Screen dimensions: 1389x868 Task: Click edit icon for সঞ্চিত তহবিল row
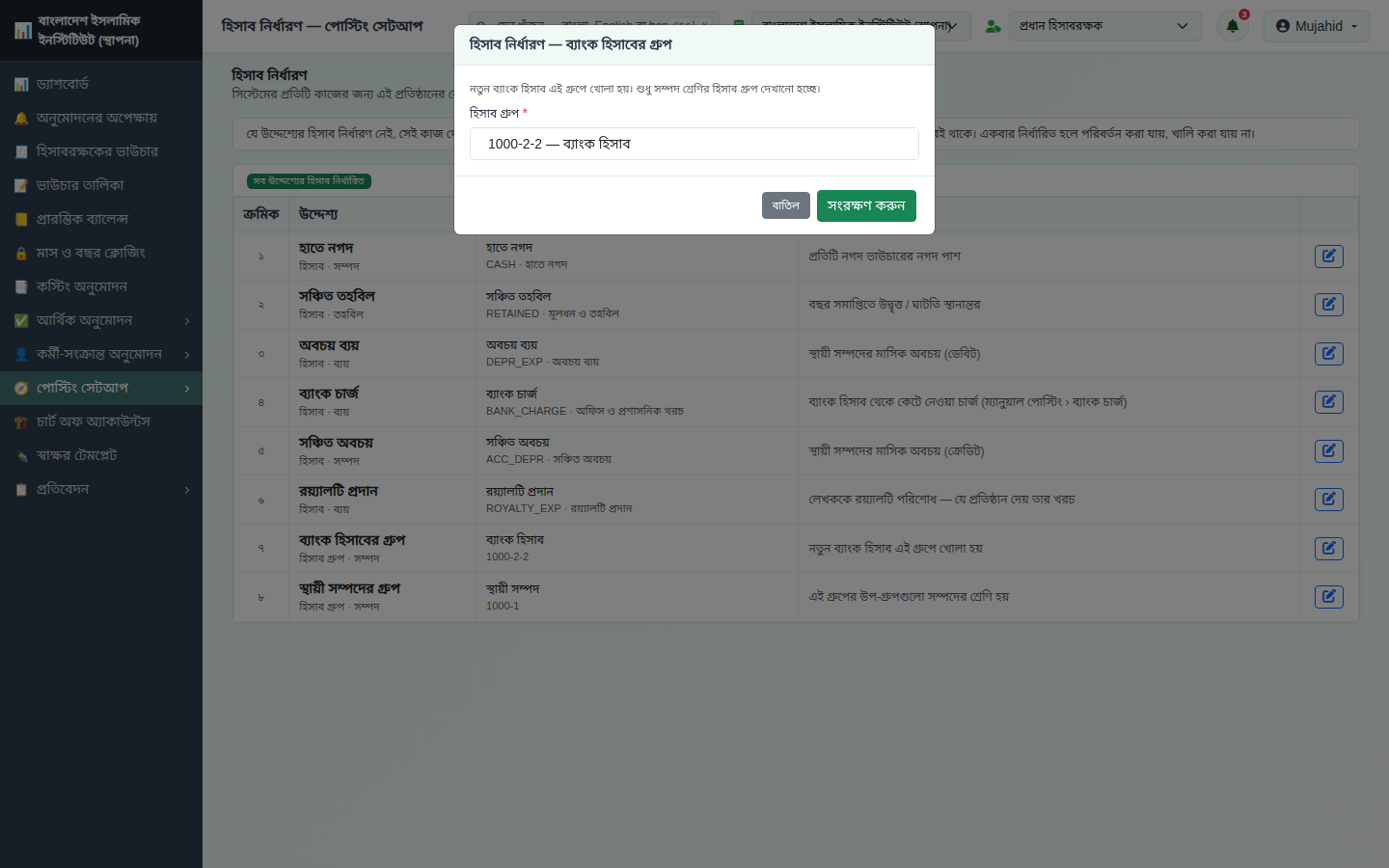pos(1328,305)
